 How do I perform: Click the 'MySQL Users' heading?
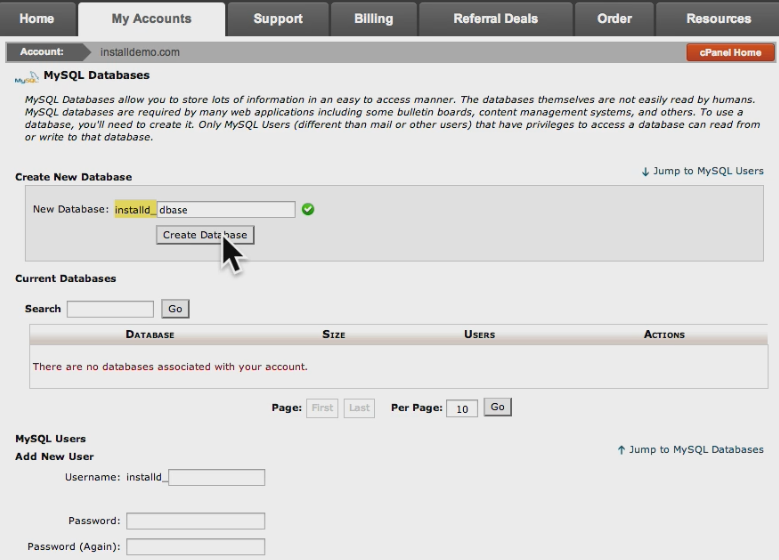pos(51,439)
